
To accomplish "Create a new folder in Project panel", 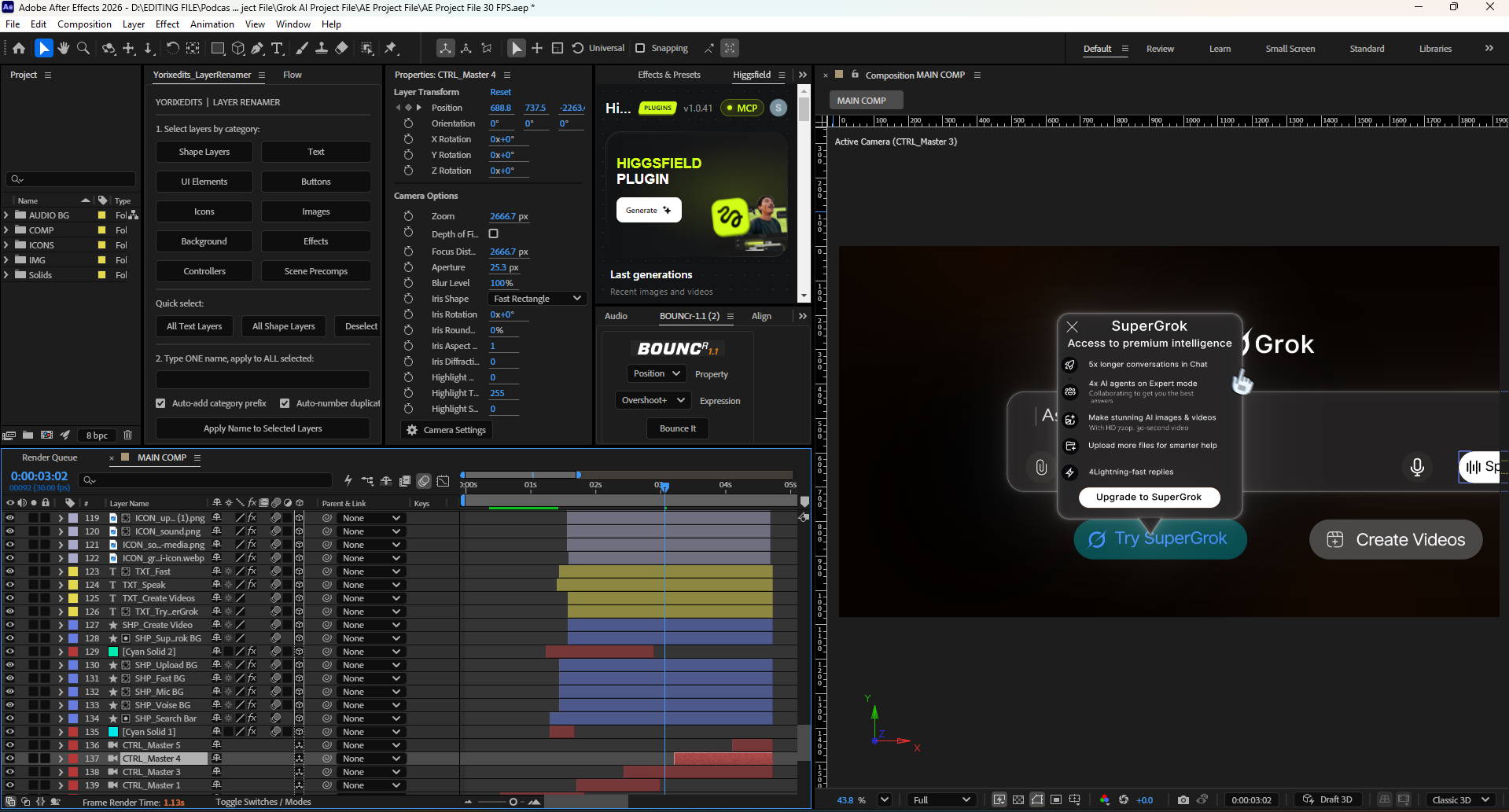I will [28, 435].
